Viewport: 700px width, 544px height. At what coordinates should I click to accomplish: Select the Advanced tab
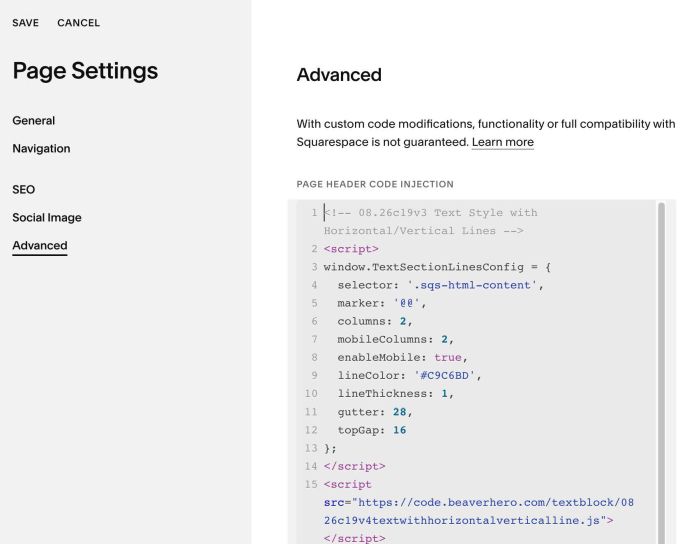click(40, 245)
